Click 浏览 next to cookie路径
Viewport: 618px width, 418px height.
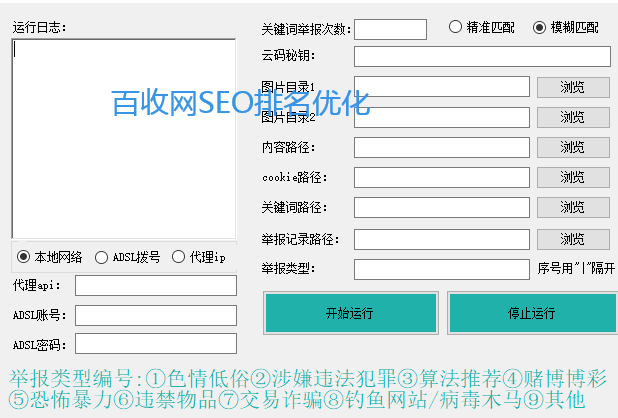(573, 177)
